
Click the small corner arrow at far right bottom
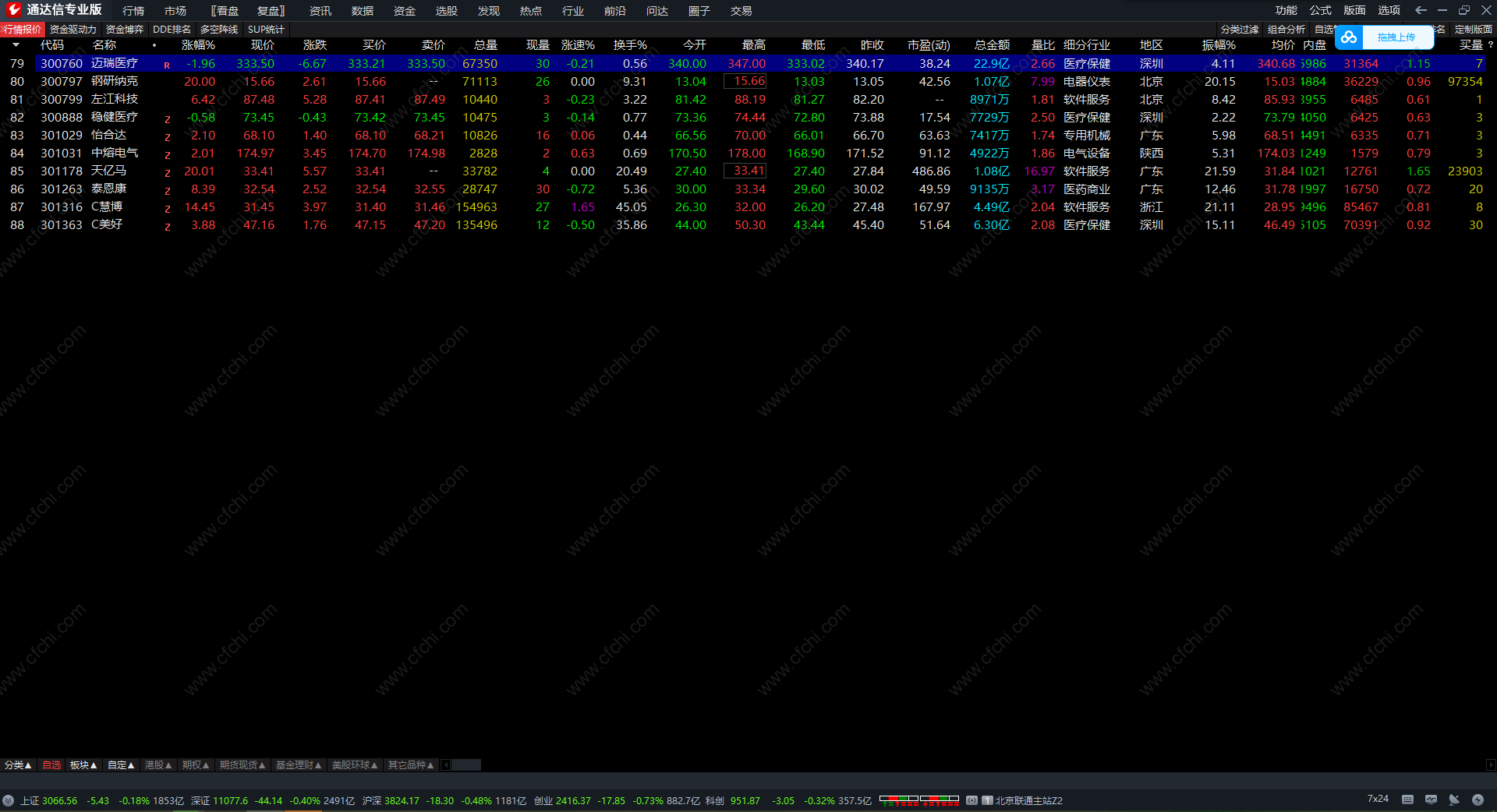coord(1491,765)
